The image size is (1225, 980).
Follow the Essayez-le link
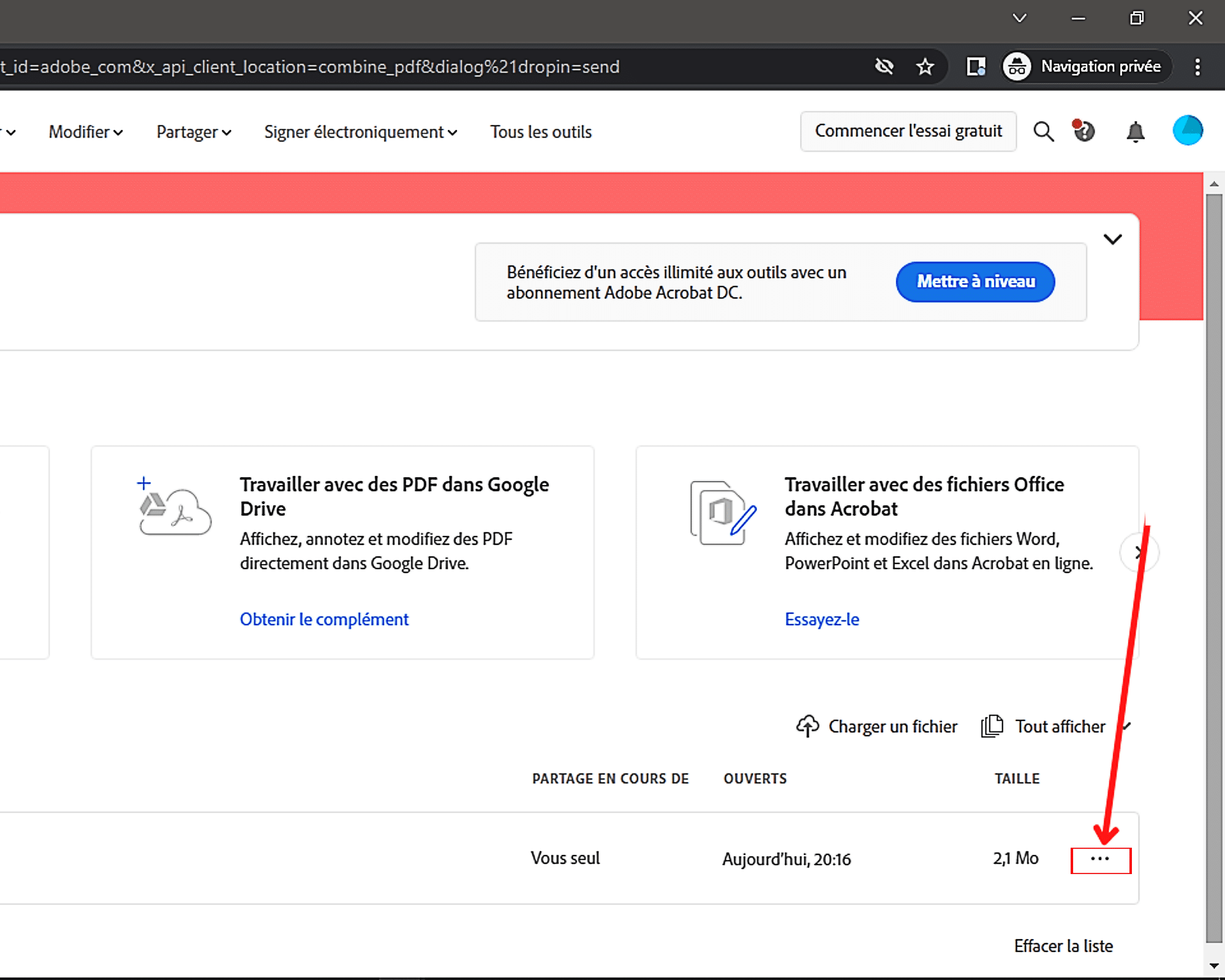822,619
